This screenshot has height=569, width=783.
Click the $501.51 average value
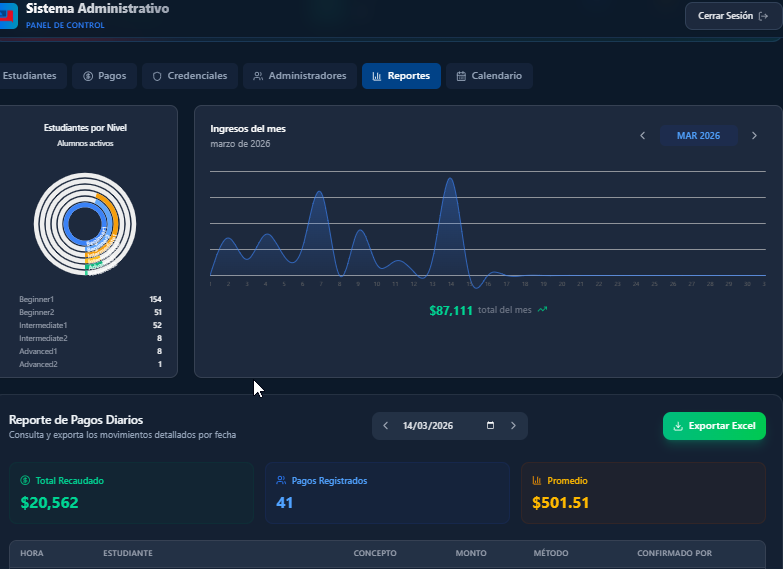pos(560,503)
